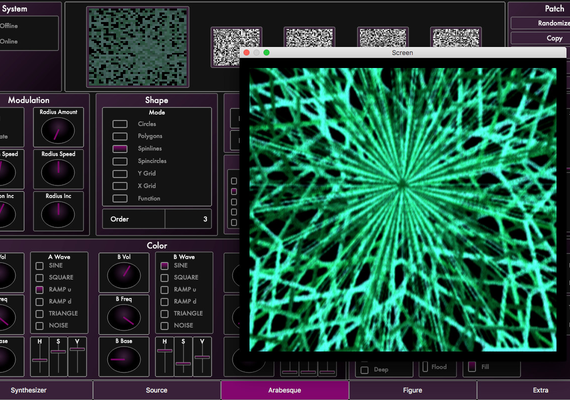The image size is (570, 400).
Task: Zoom the Screen window with green button
Action: 266,53
